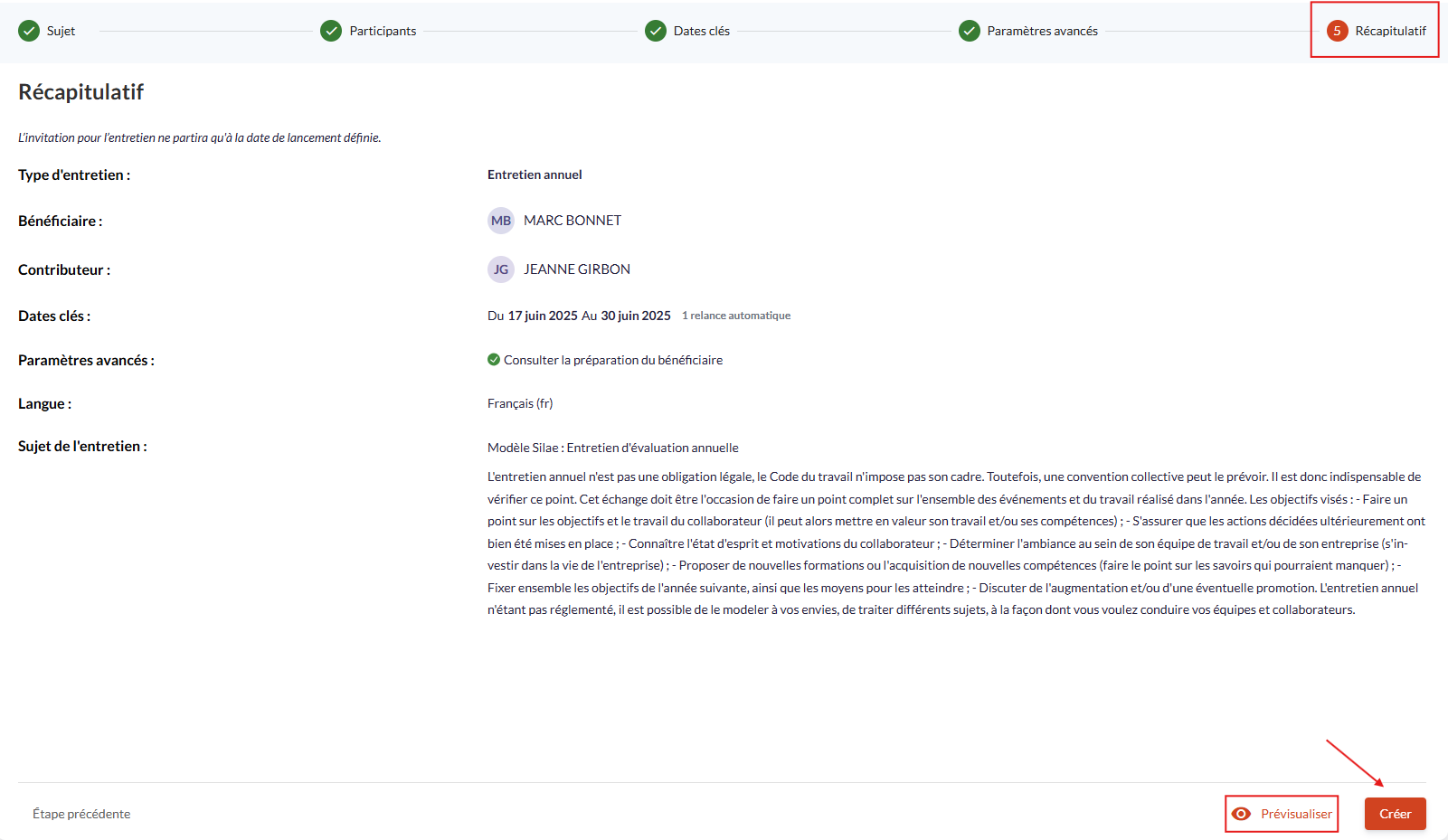Click the name MARC BONNET
Image resolution: width=1448 pixels, height=840 pixels.
click(x=573, y=221)
